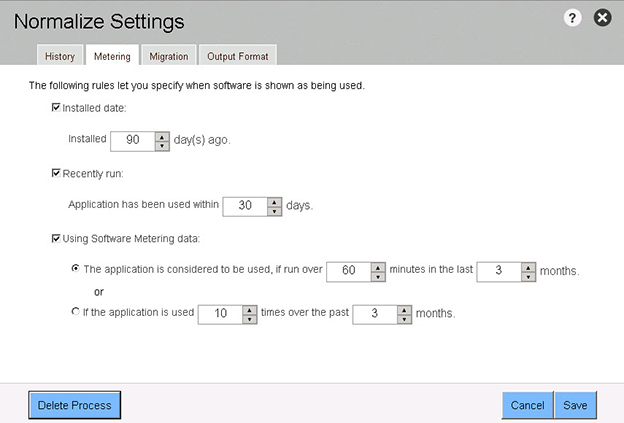
Task: Choose the application used times radio option
Action: coord(76,312)
